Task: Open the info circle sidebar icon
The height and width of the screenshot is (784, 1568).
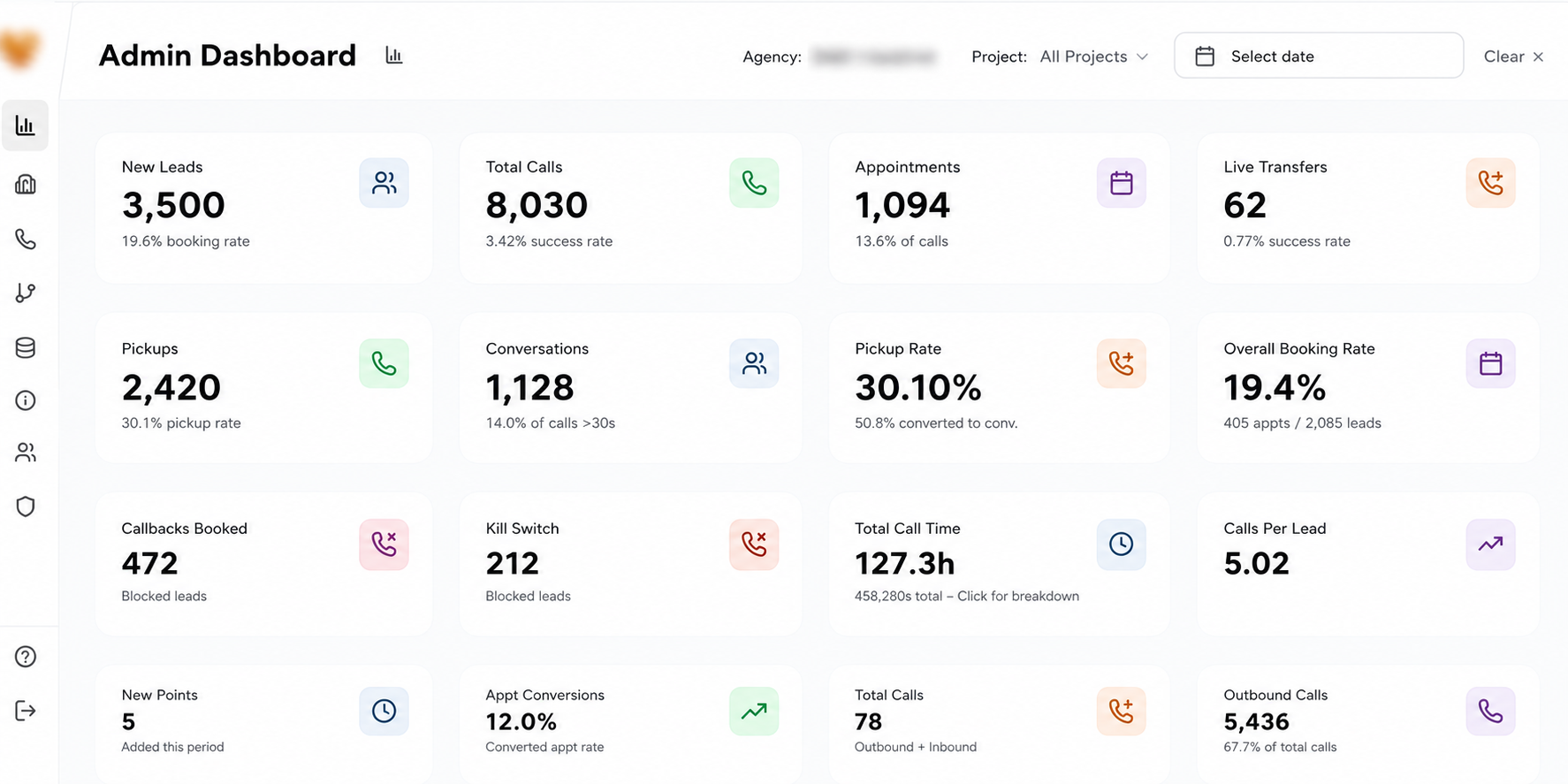Action: 26,400
